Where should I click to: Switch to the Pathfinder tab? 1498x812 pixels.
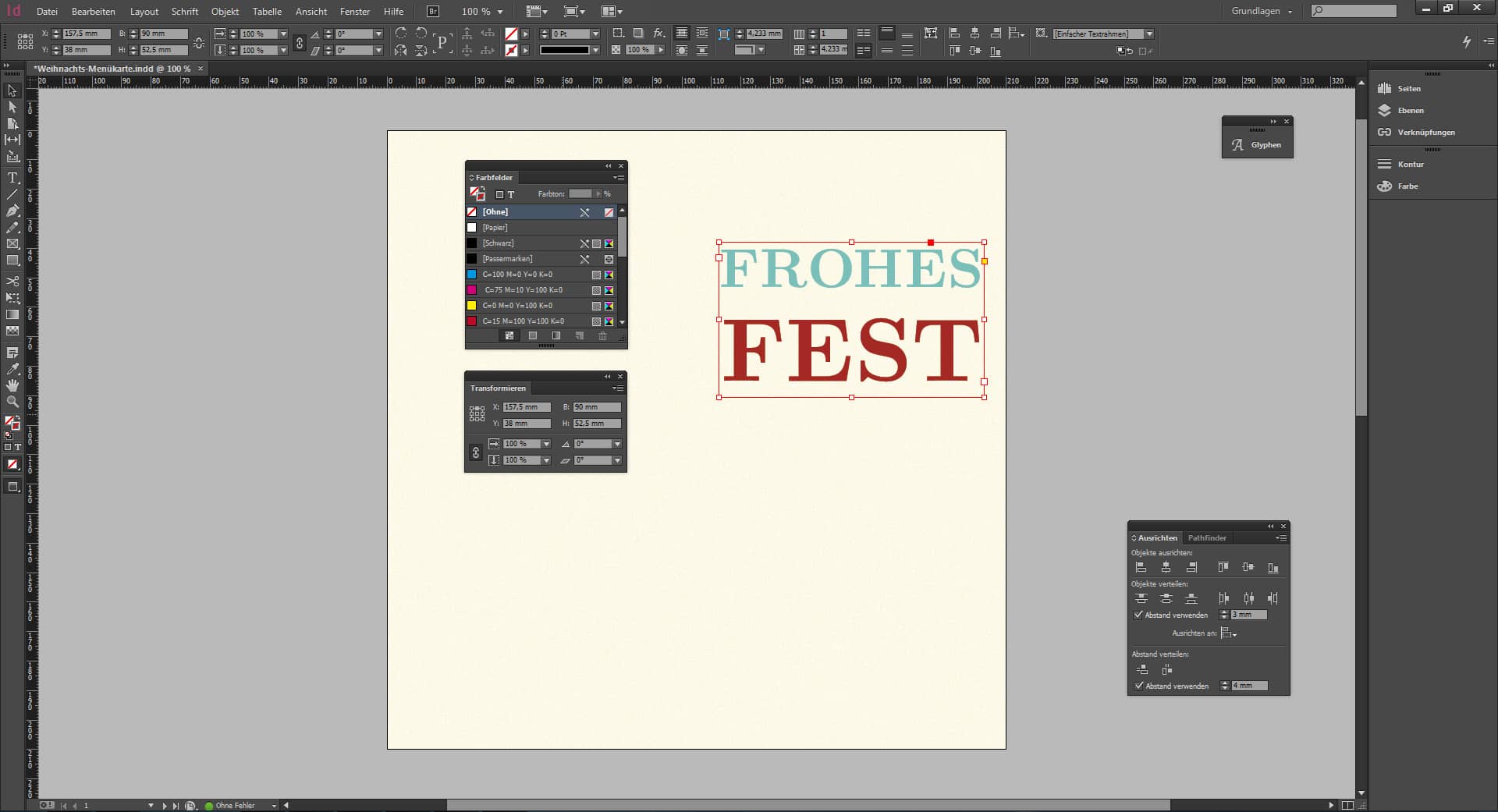coord(1206,538)
